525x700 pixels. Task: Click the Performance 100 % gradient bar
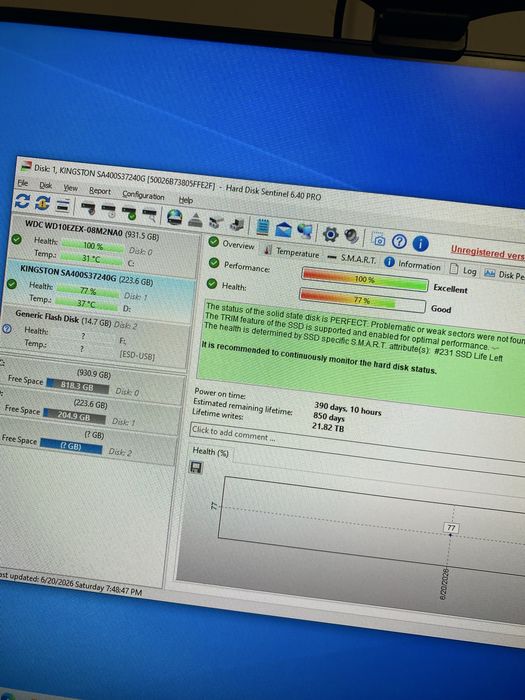[365, 279]
